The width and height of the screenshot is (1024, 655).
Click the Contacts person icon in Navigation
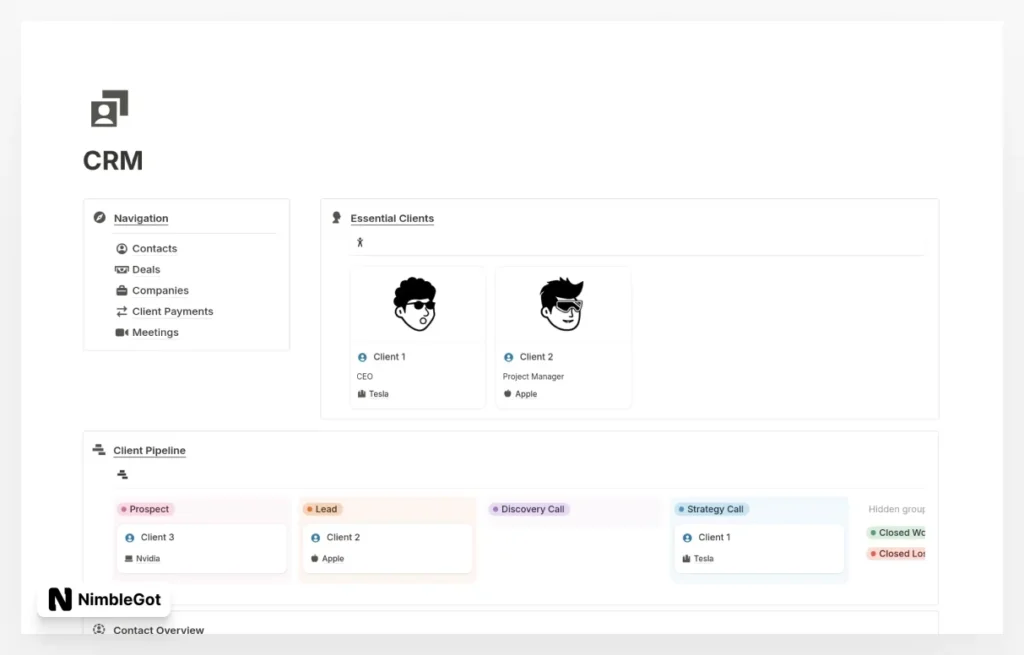pos(122,249)
